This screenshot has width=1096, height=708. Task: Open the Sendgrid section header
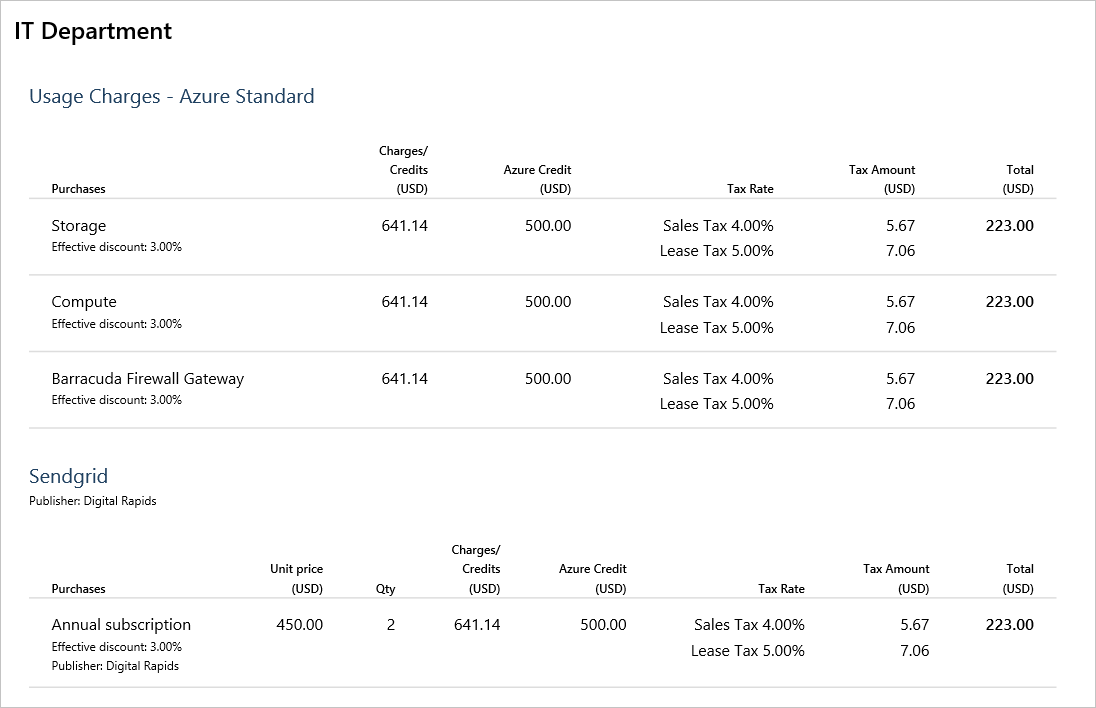(68, 476)
